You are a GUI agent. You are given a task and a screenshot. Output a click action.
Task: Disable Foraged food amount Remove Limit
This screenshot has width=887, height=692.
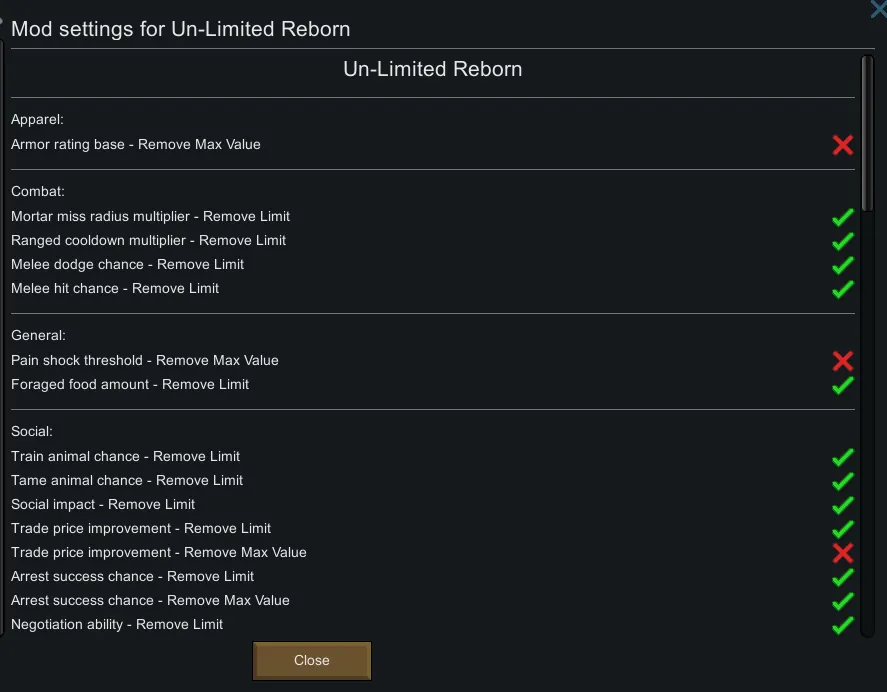(x=843, y=385)
